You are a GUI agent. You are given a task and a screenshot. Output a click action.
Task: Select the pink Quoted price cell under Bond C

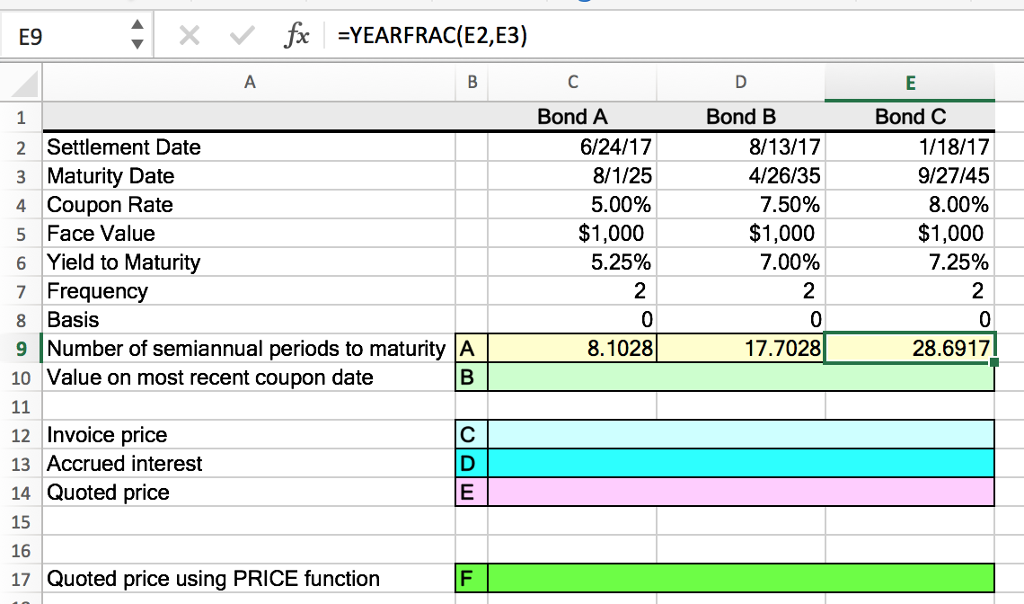[x=909, y=492]
